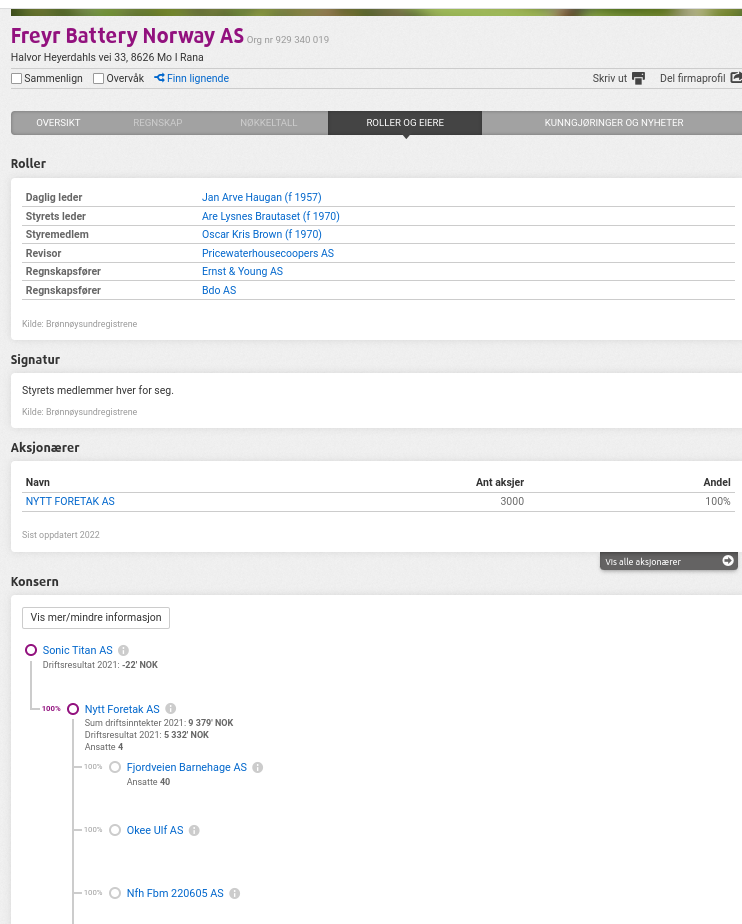This screenshot has height=924, width=742.
Task: Open Fjordveien Barnehage AS company link
Action: coord(186,767)
